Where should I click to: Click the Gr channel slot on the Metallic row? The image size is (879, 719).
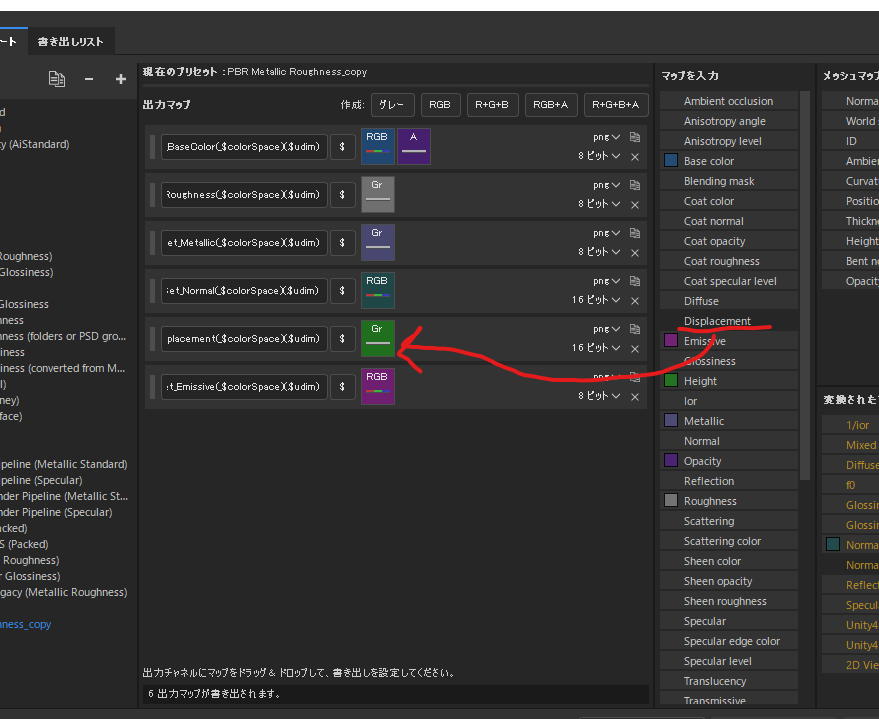(x=378, y=242)
